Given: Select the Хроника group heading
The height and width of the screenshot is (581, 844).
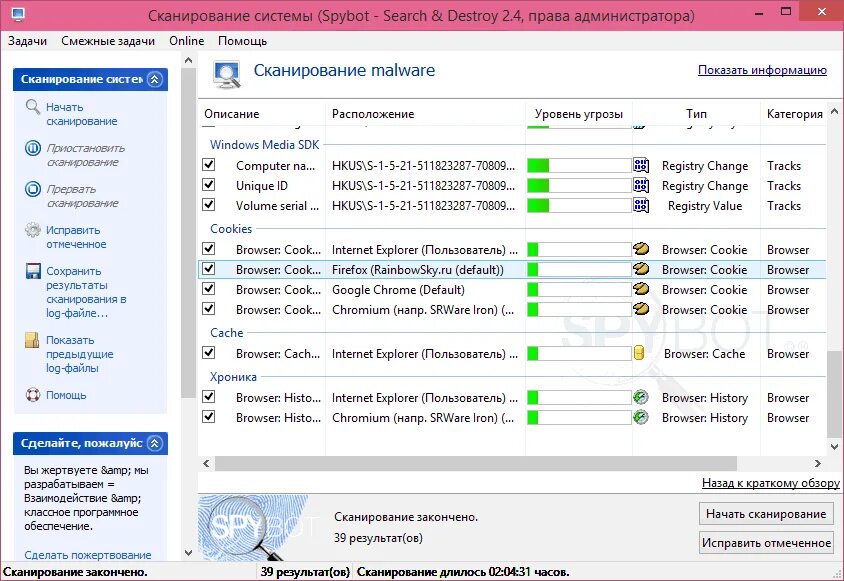Looking at the screenshot, I should point(233,376).
